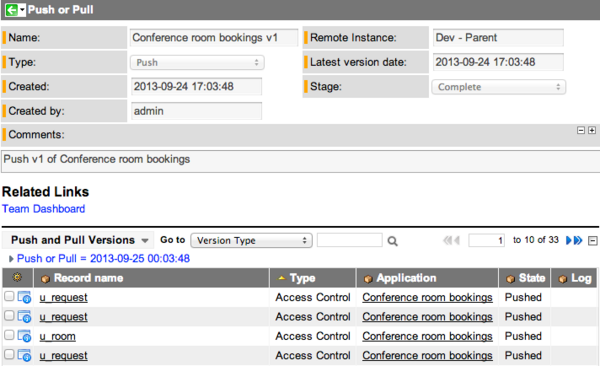Expand the filter breadcrumb triangle
The width and height of the screenshot is (600, 366).
click(11, 259)
